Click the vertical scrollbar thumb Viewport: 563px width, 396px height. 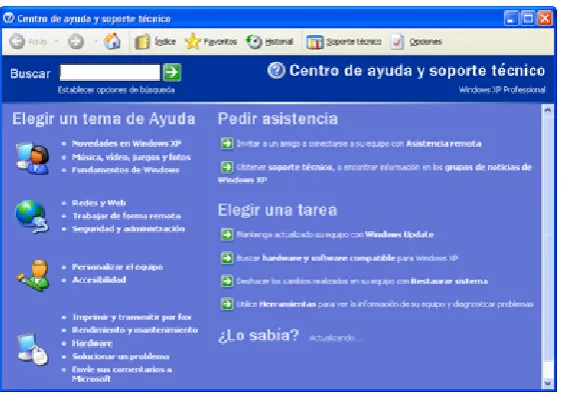(x=548, y=237)
